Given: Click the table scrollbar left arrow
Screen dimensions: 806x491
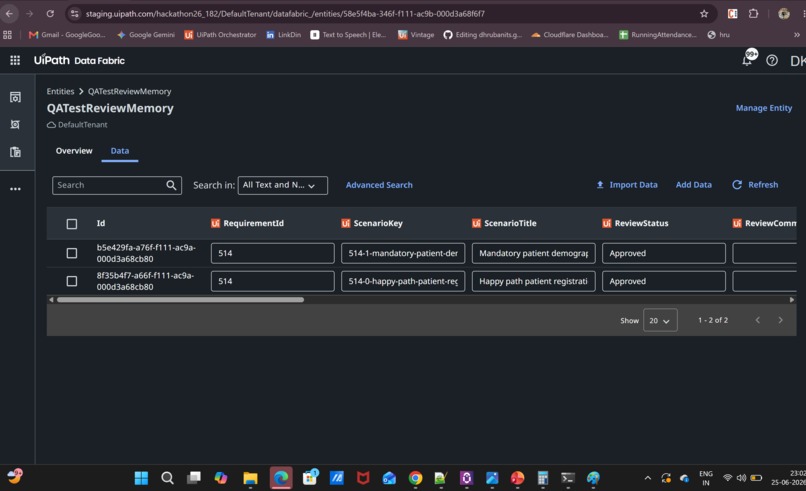Looking at the screenshot, I should pos(51,300).
